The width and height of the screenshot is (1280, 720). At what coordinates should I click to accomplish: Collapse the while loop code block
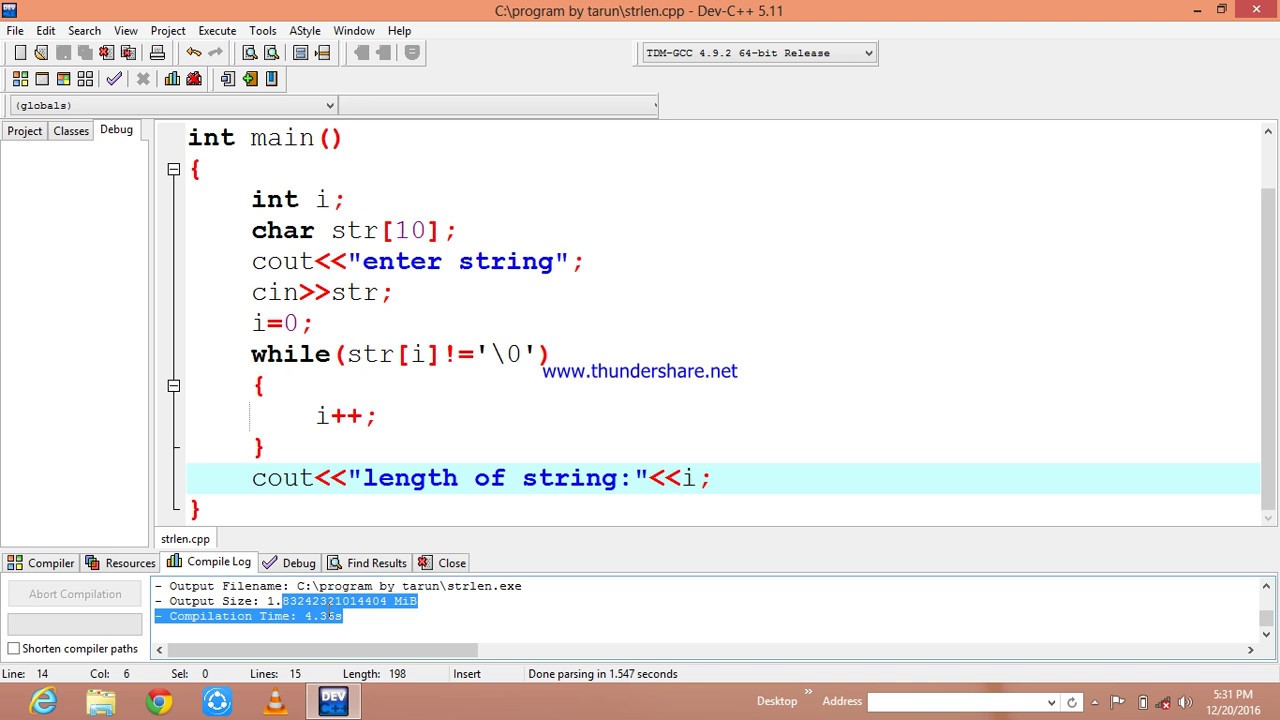pos(174,385)
